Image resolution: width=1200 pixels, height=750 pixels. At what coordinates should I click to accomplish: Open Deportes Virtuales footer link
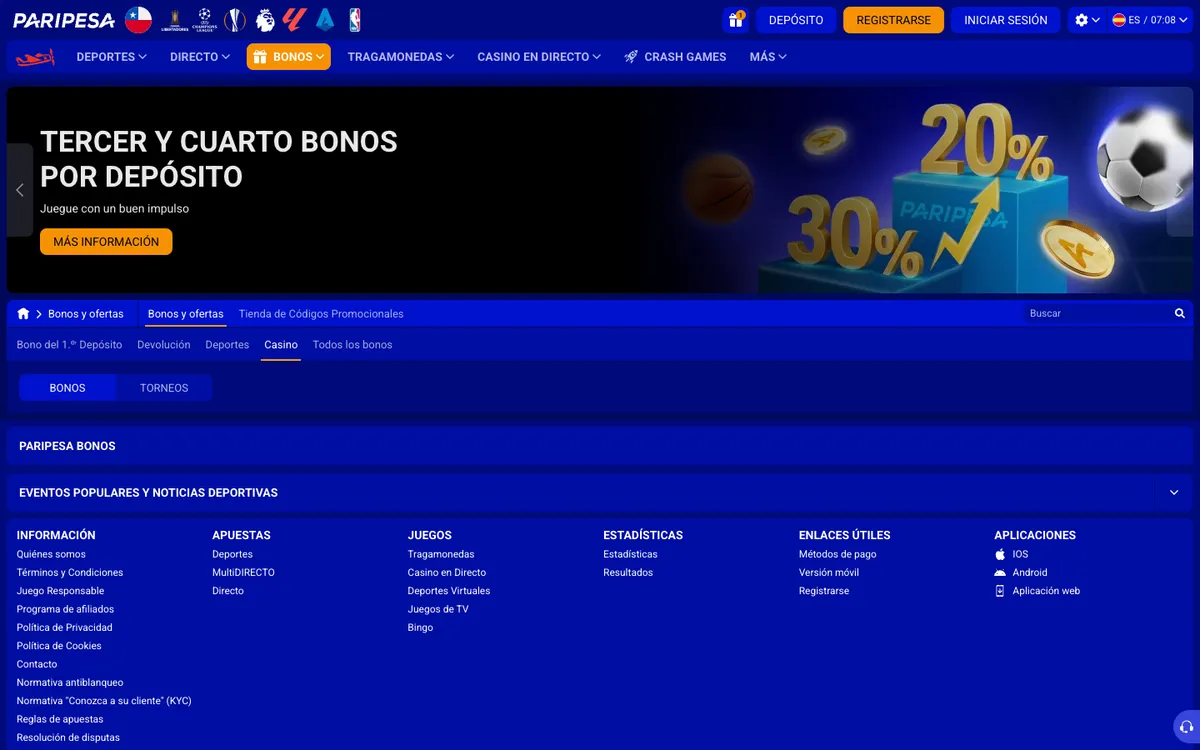click(449, 591)
